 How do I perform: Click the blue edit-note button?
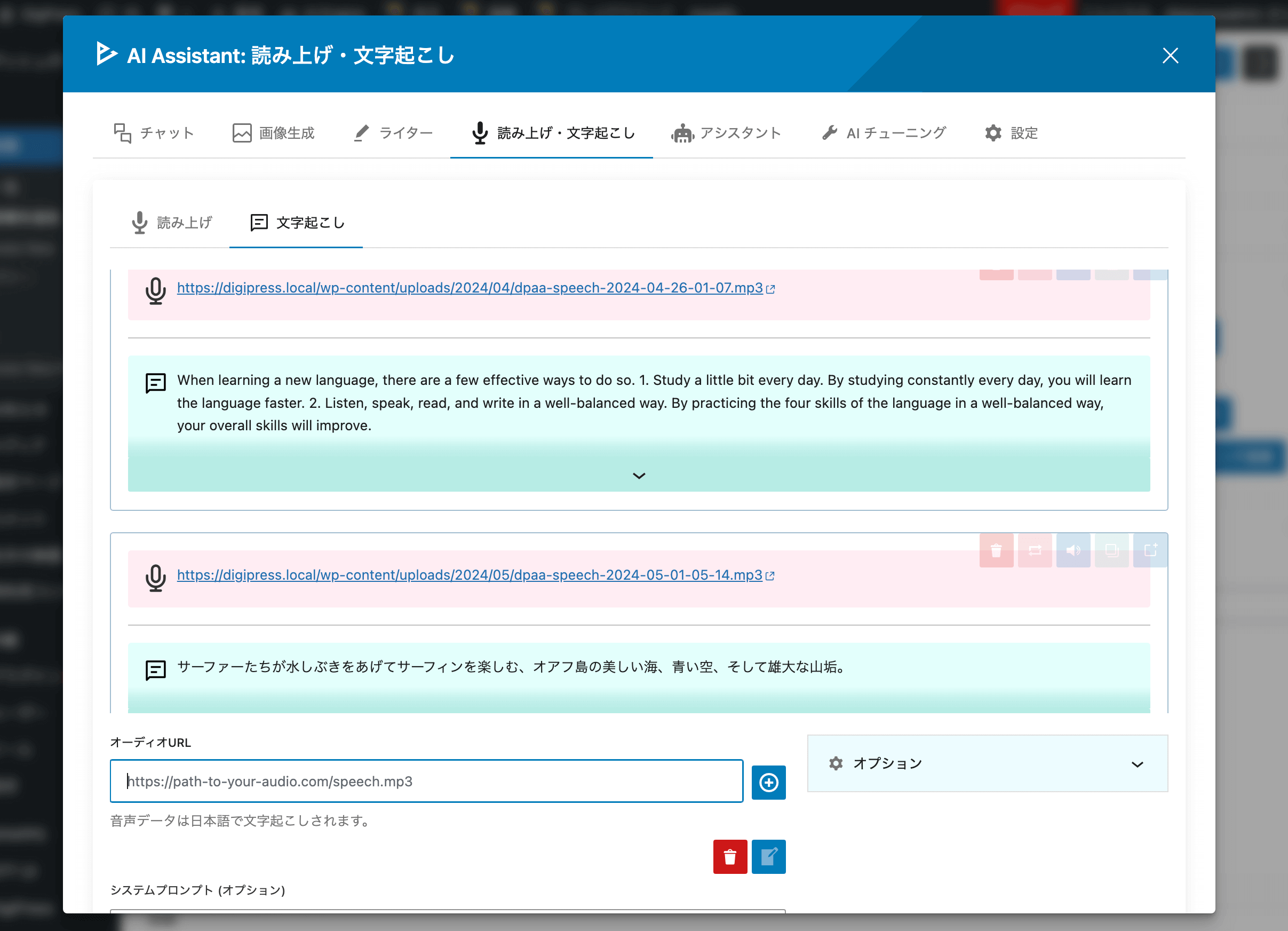point(768,857)
